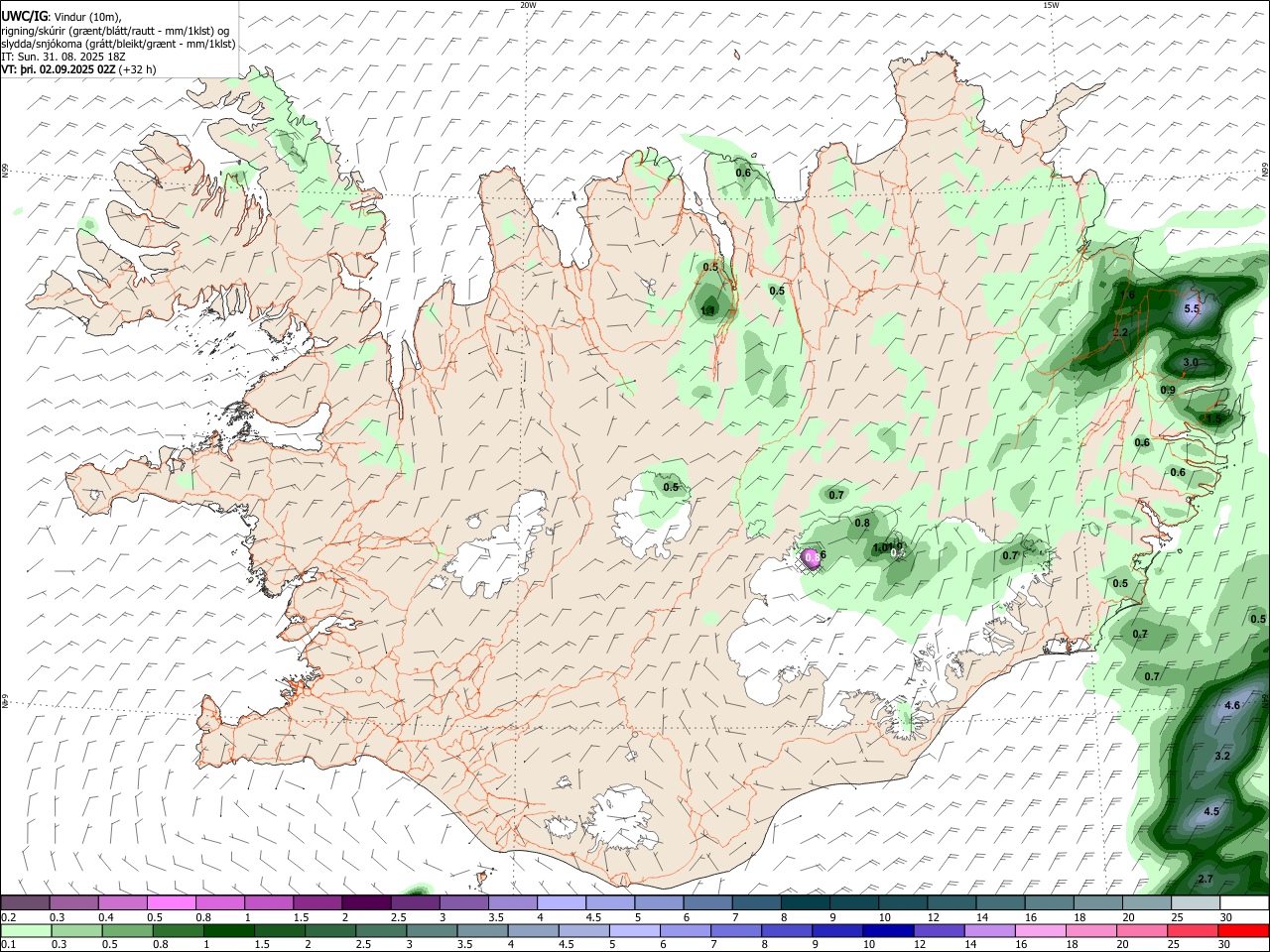This screenshot has width=1270, height=952.
Task: Click the 3.0 precipitation value on the map
Action: (1191, 363)
